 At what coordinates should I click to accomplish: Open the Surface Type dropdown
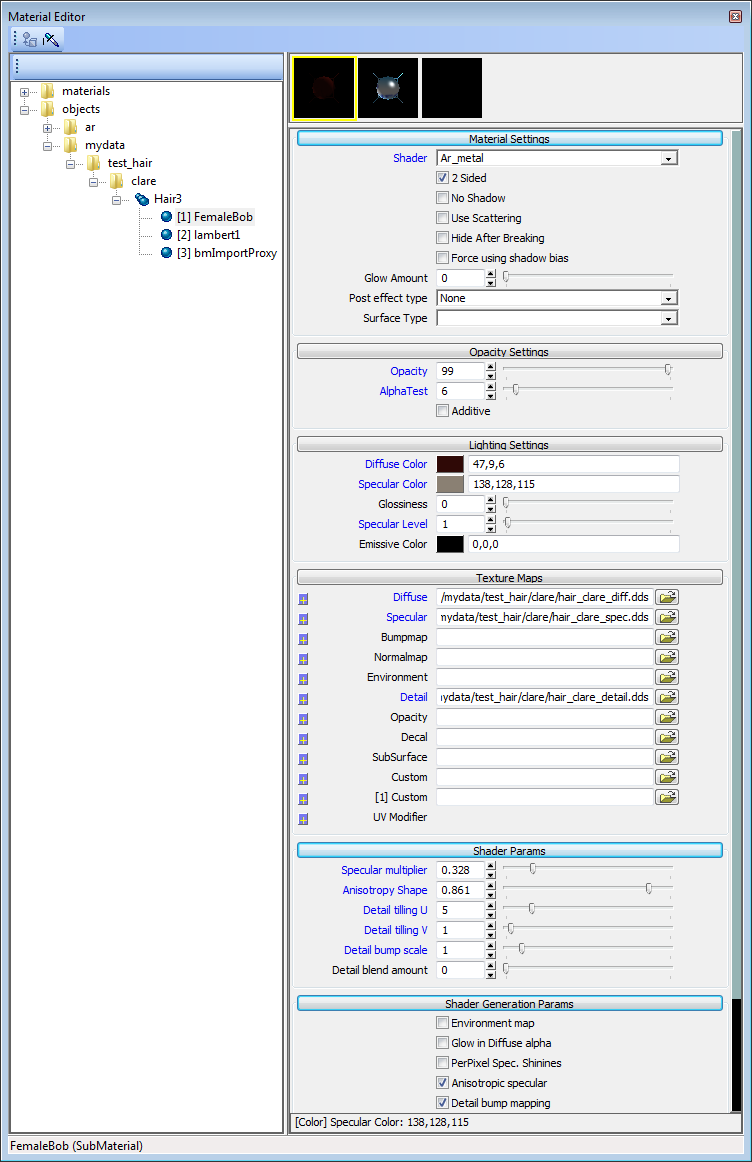pos(669,319)
